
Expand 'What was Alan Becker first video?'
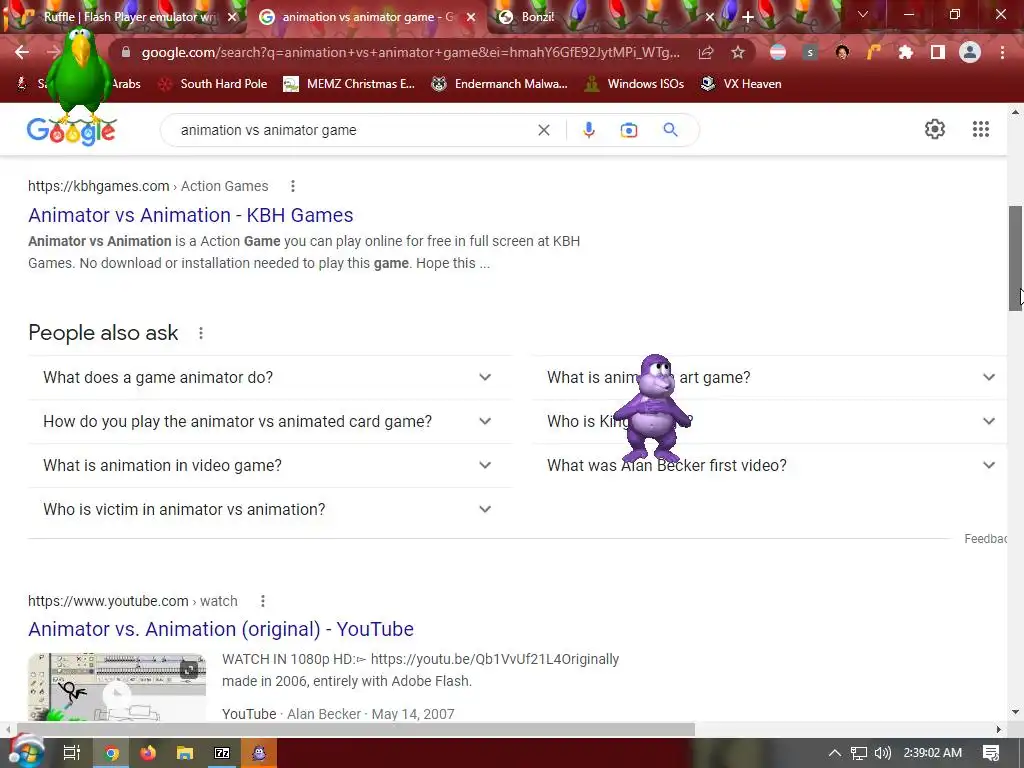pos(769,465)
